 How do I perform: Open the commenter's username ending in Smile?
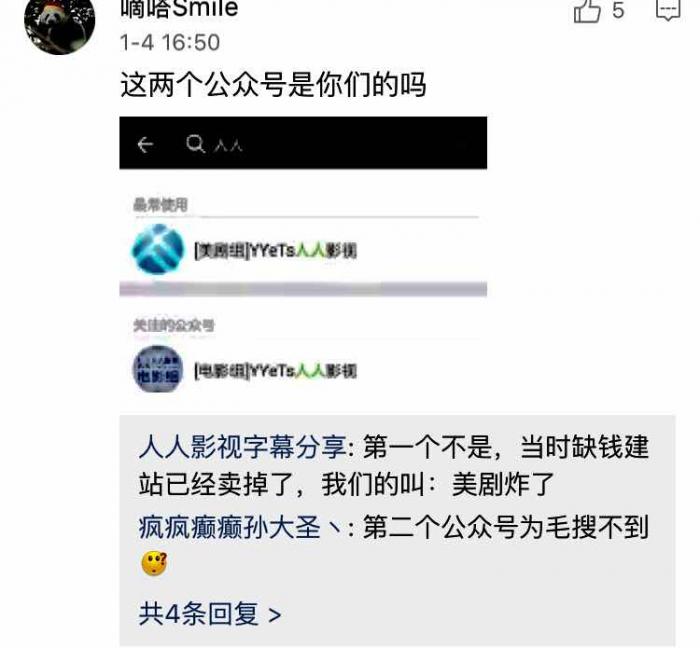(x=179, y=9)
